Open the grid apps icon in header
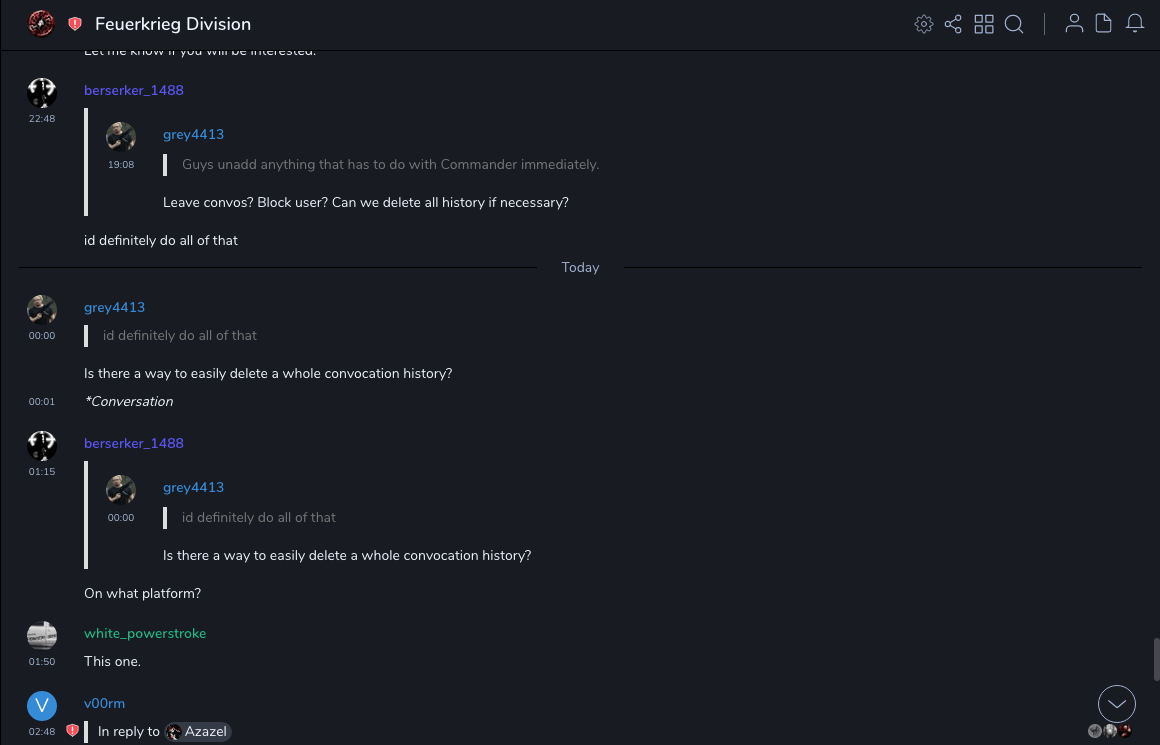This screenshot has width=1160, height=745. point(984,24)
